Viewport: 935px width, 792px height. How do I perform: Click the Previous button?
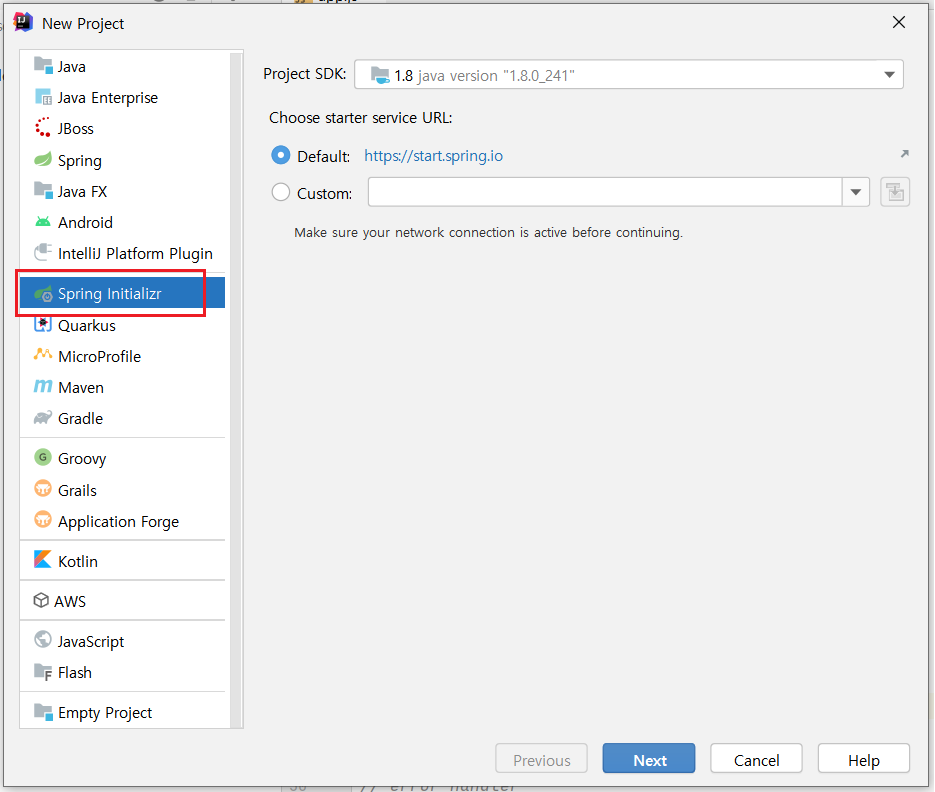[541, 759]
